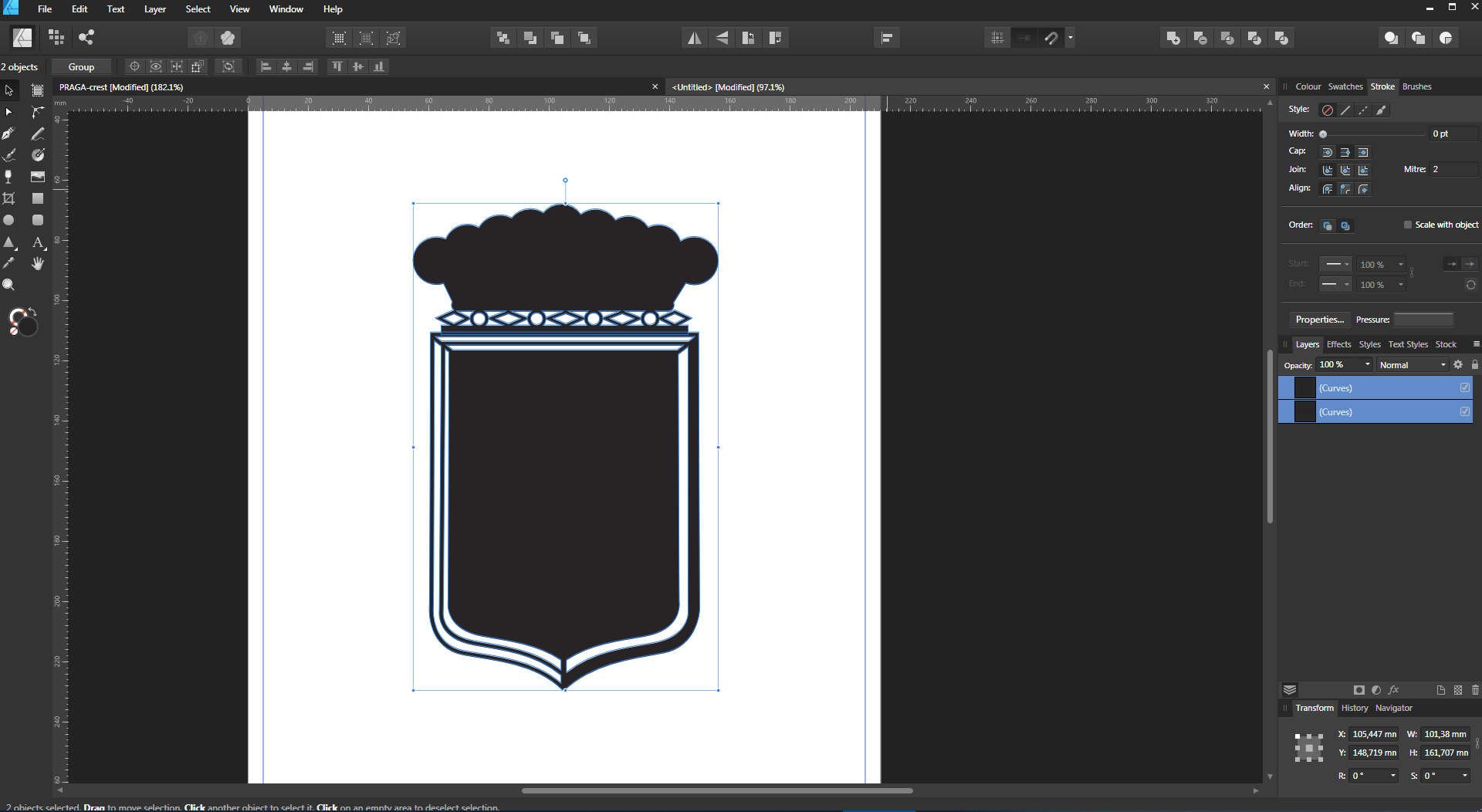
Task: Choose the Pencil tool
Action: click(38, 134)
